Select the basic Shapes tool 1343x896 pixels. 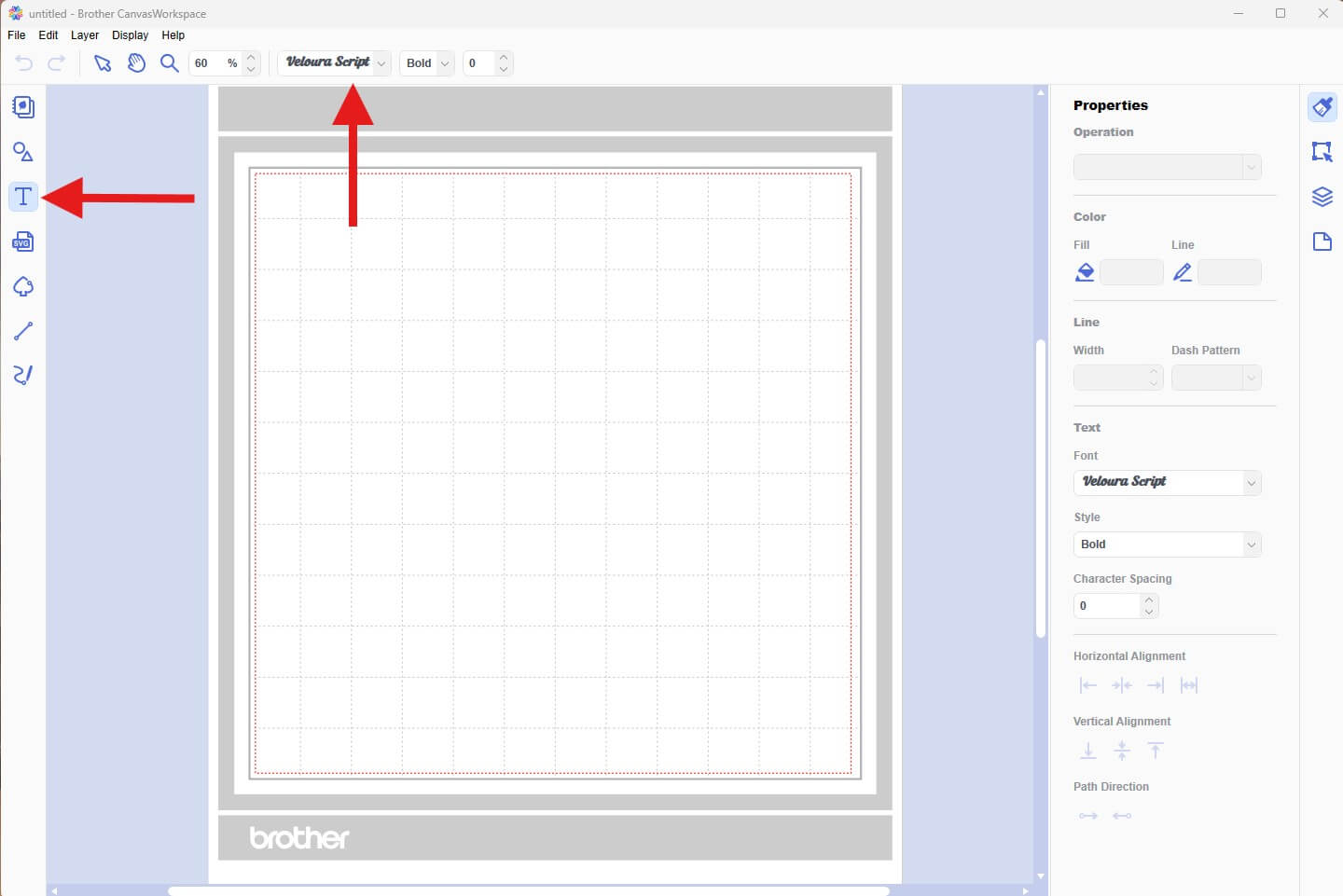[22, 151]
